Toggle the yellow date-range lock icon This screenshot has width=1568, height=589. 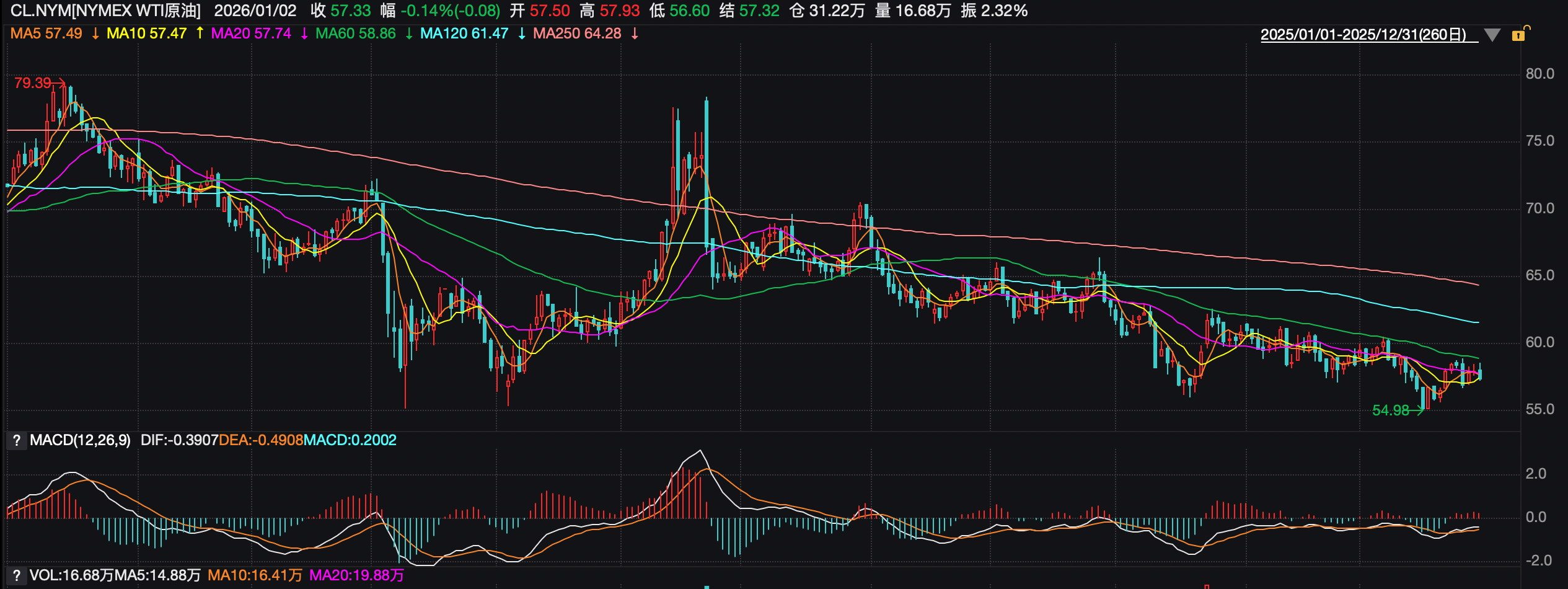point(1519,34)
